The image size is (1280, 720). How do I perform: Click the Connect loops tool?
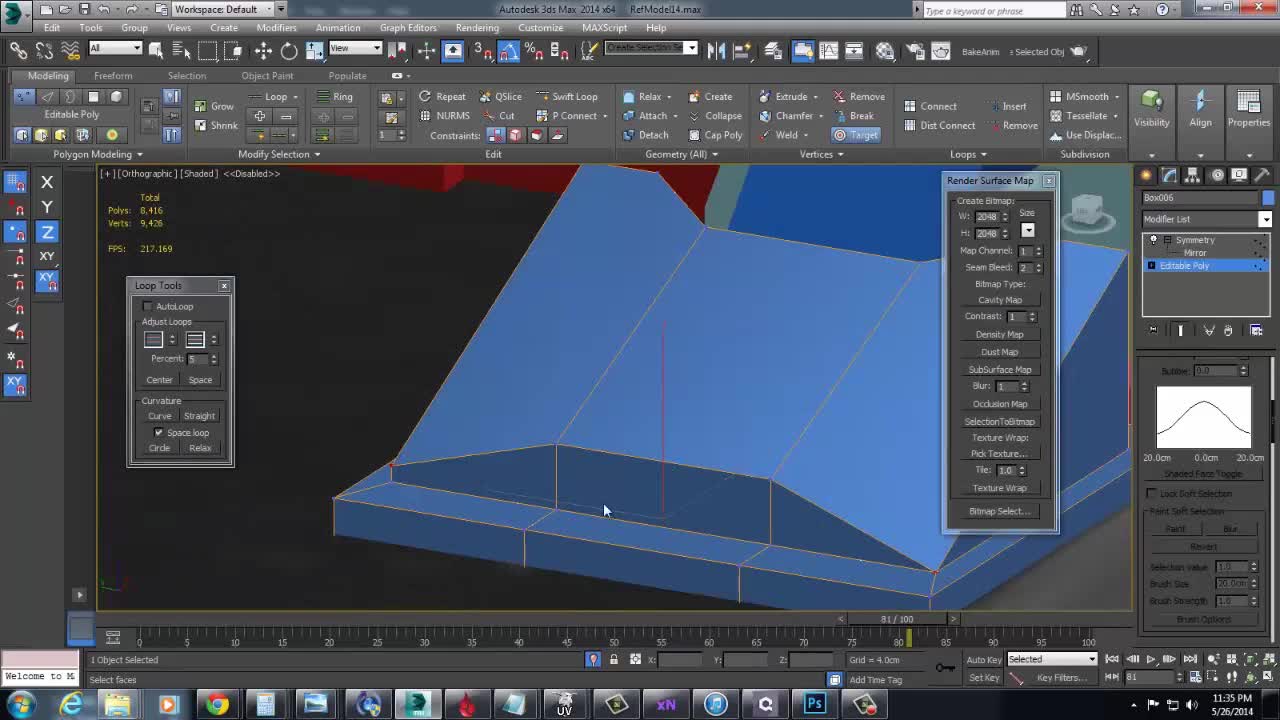(x=931, y=106)
